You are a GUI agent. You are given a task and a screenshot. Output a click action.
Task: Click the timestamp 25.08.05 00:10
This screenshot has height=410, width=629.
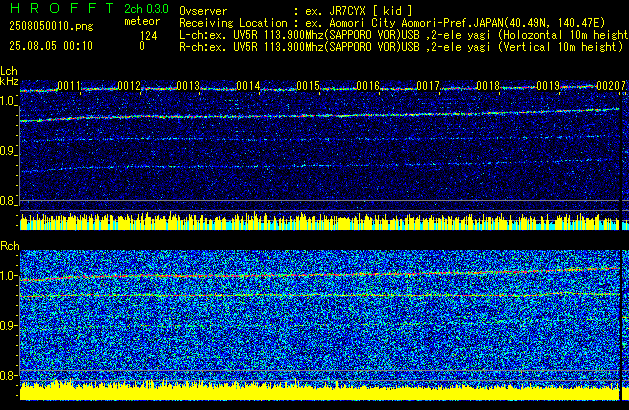coord(51,46)
